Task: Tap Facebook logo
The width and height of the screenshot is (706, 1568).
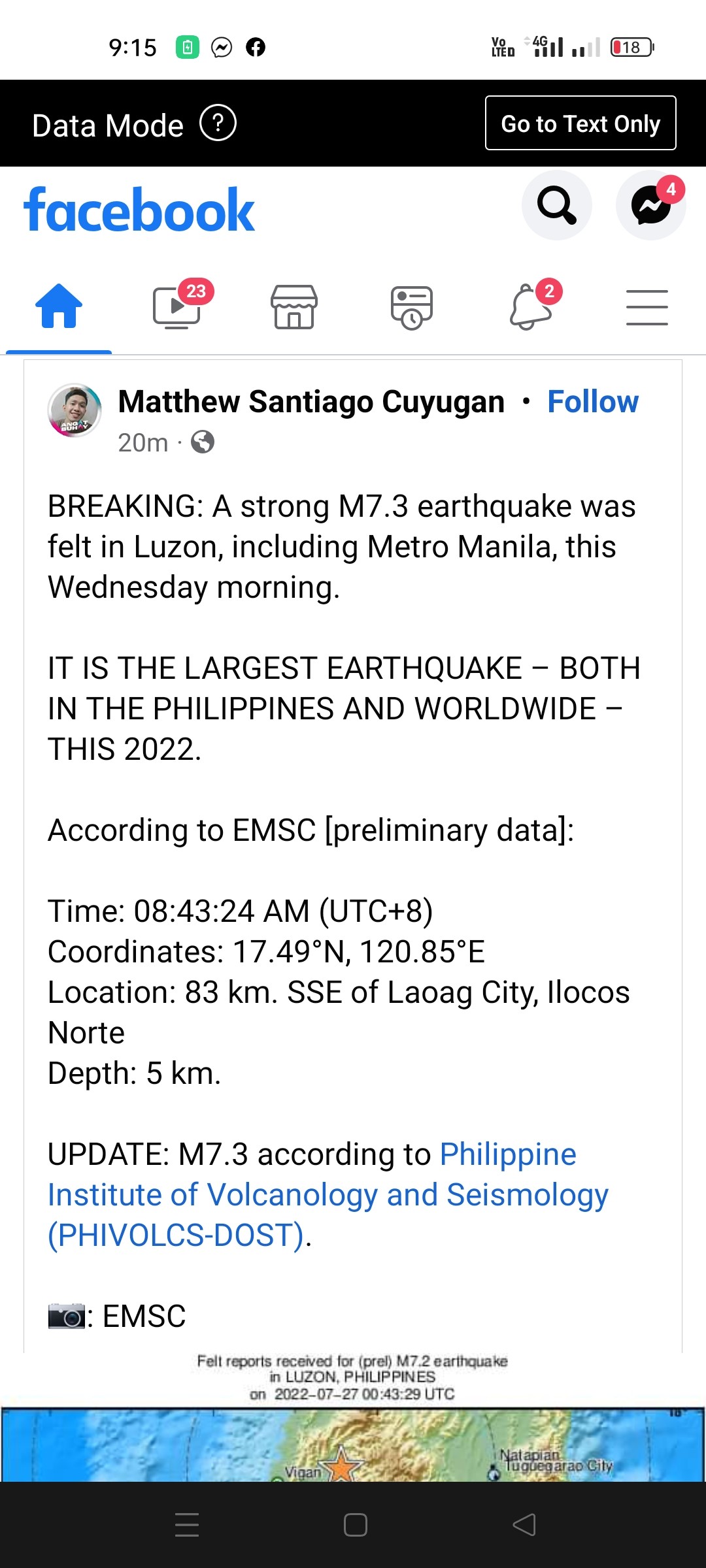Action: tap(139, 210)
